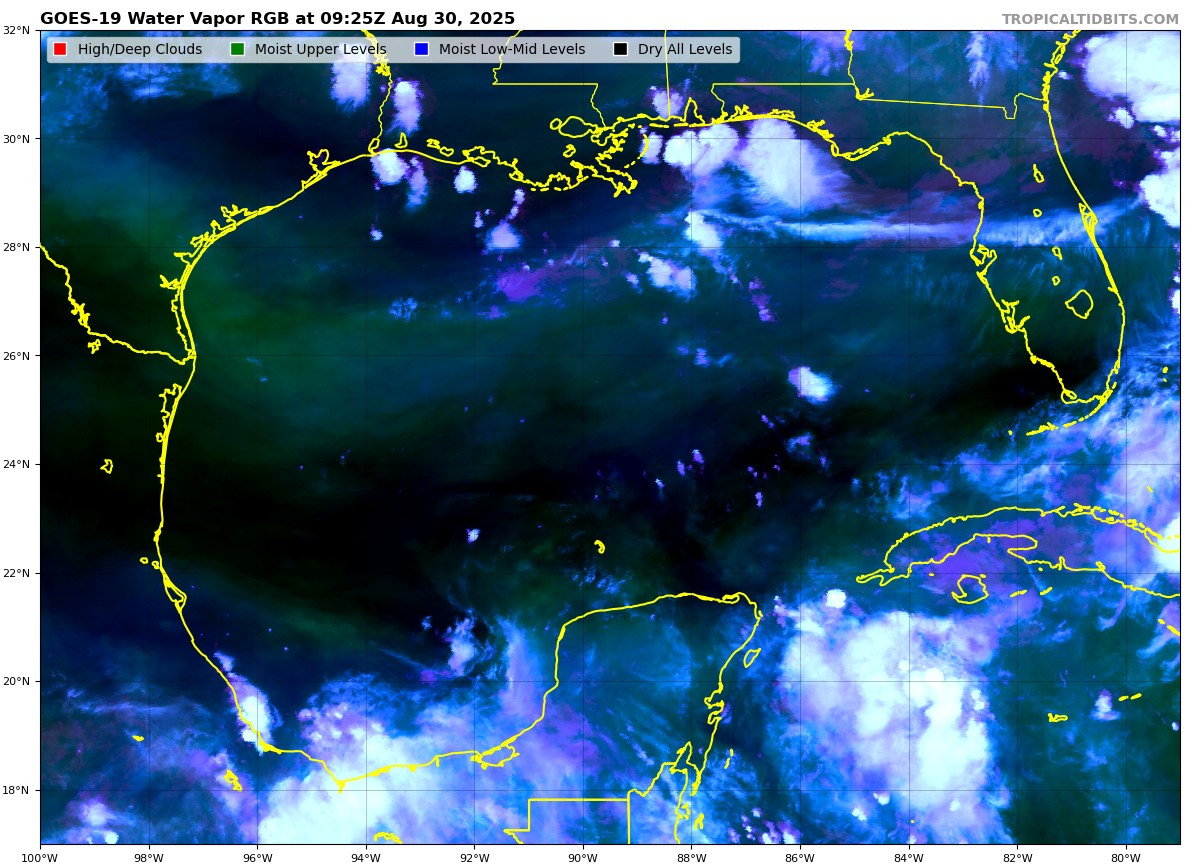Click the 94°W longitude label

pyautogui.click(x=366, y=857)
